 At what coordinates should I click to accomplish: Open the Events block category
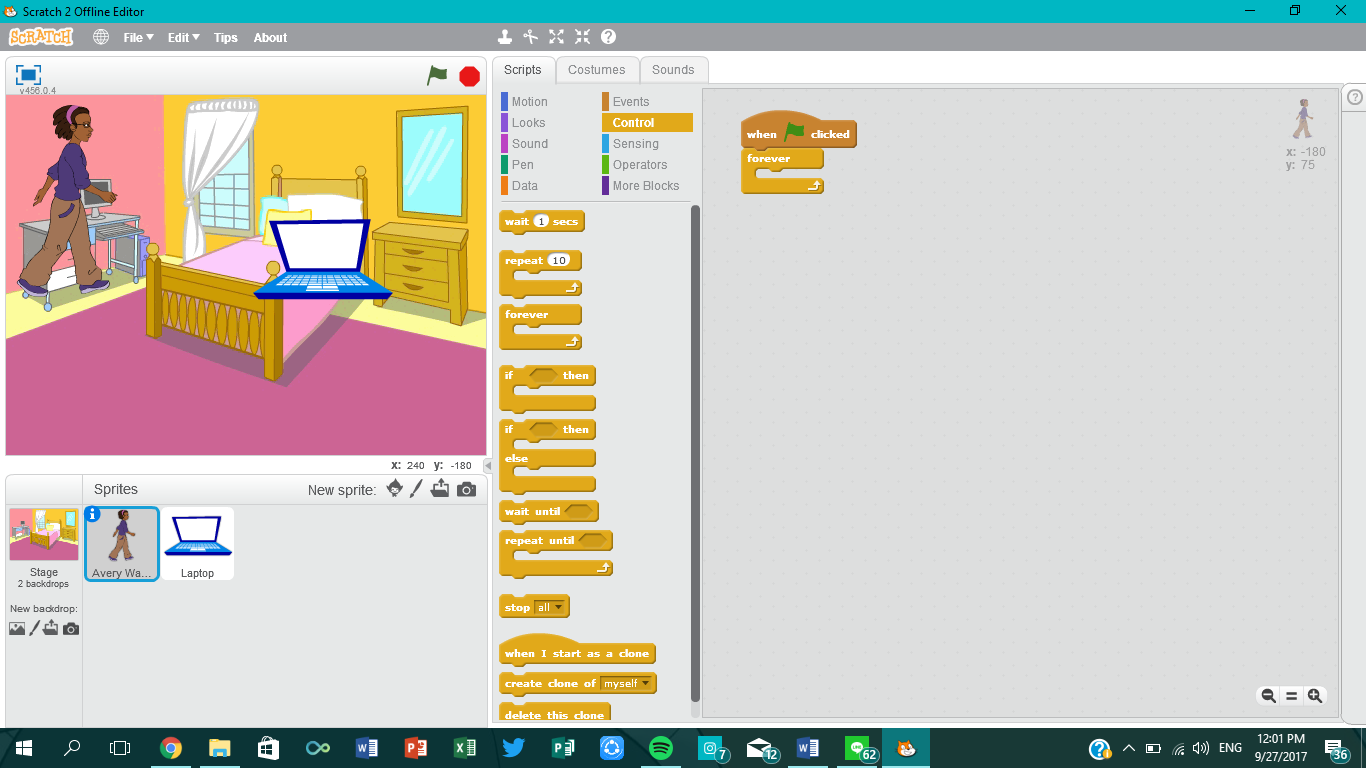[633, 101]
